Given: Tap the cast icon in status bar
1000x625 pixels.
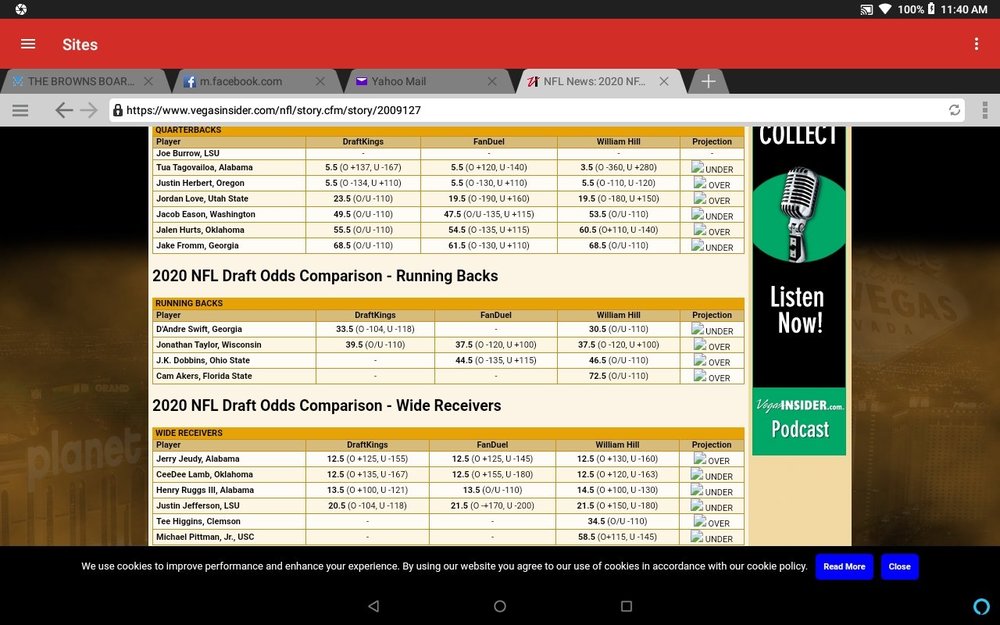Looking at the screenshot, I should tap(866, 10).
